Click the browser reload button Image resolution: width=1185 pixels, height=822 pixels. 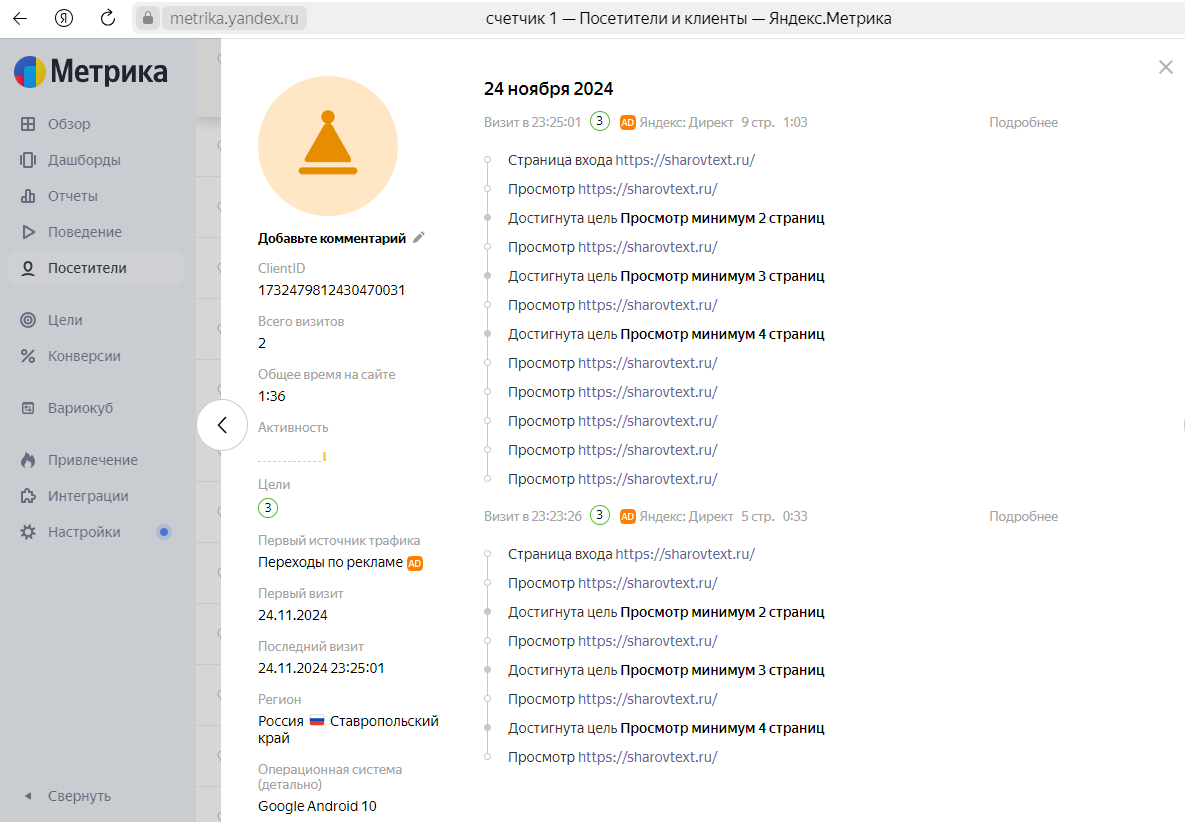pyautogui.click(x=108, y=18)
